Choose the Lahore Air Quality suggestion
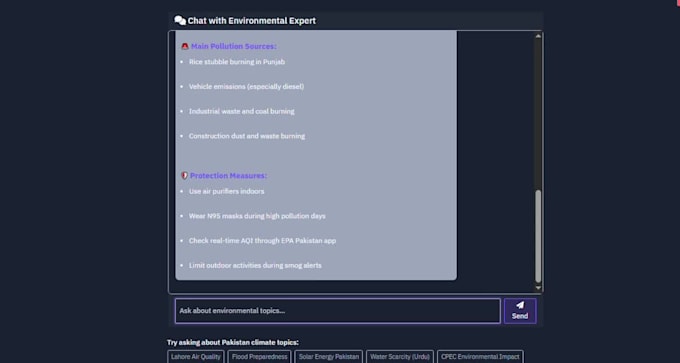This screenshot has height=363, width=680. (196, 357)
